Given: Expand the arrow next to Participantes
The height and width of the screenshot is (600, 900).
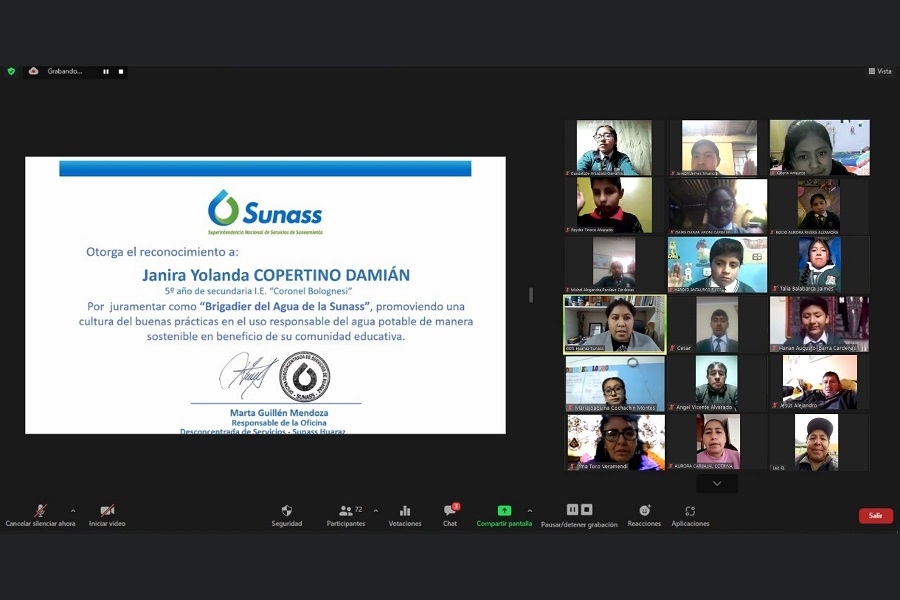Looking at the screenshot, I should 376,510.
